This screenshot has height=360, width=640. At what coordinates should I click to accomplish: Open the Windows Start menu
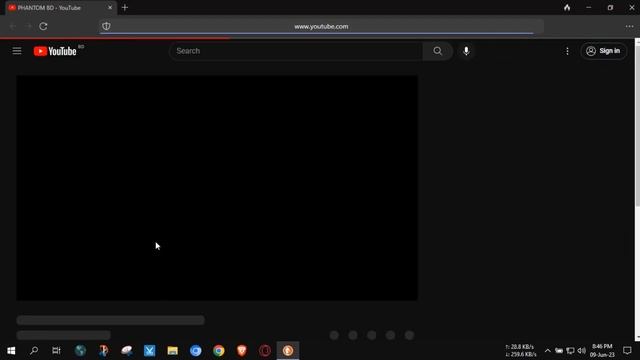(x=11, y=351)
